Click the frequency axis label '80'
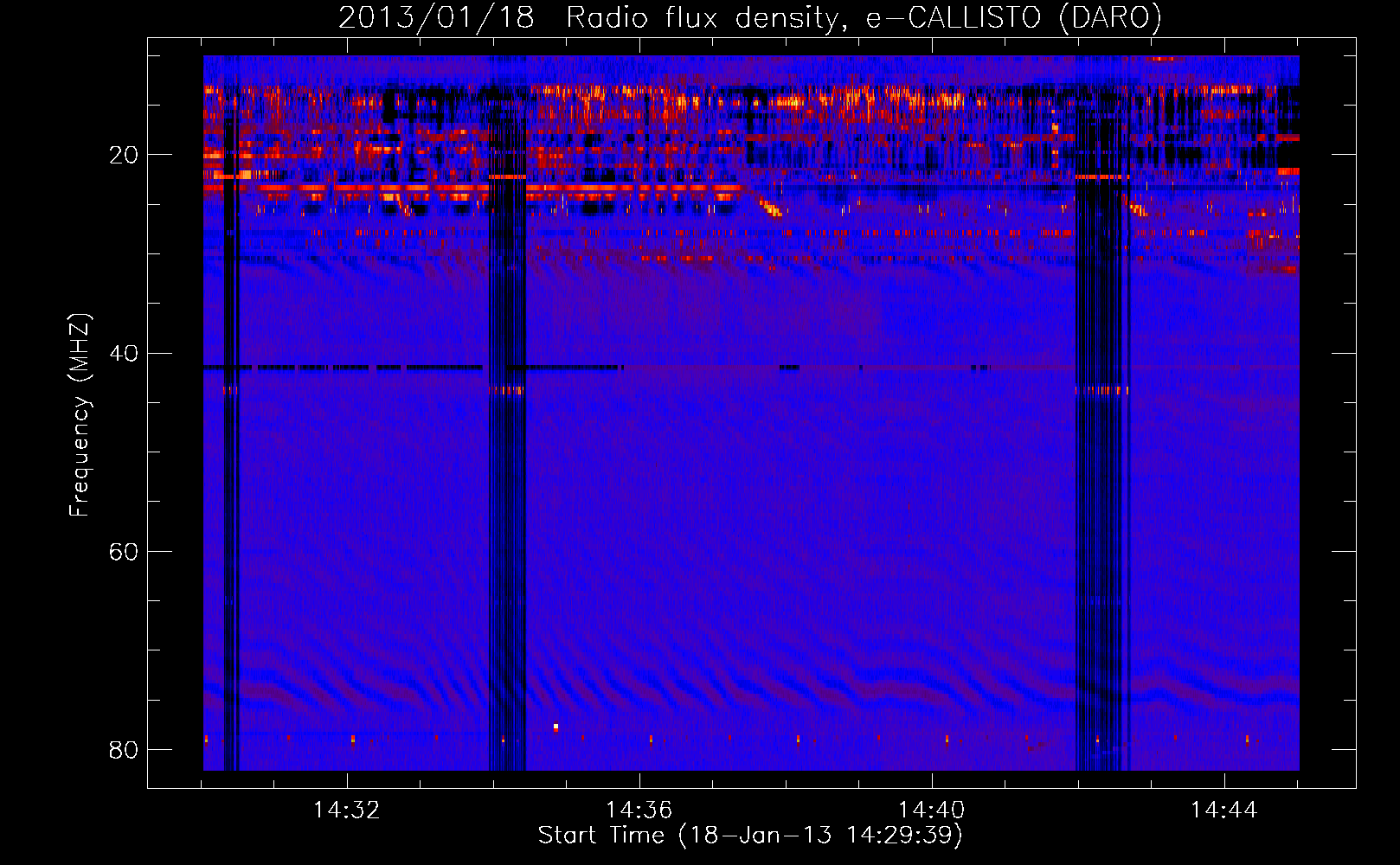 pos(124,749)
